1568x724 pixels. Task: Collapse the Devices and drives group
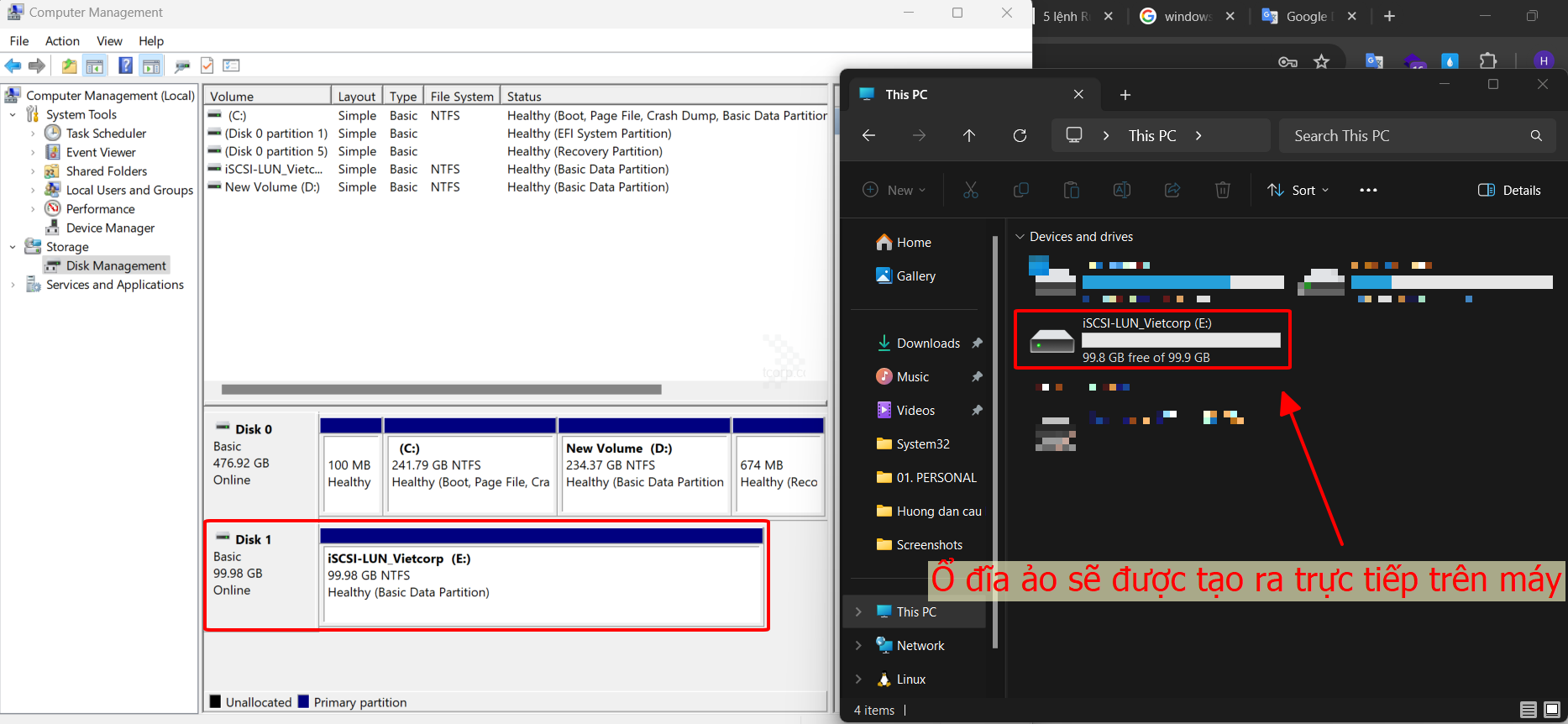click(x=1020, y=237)
